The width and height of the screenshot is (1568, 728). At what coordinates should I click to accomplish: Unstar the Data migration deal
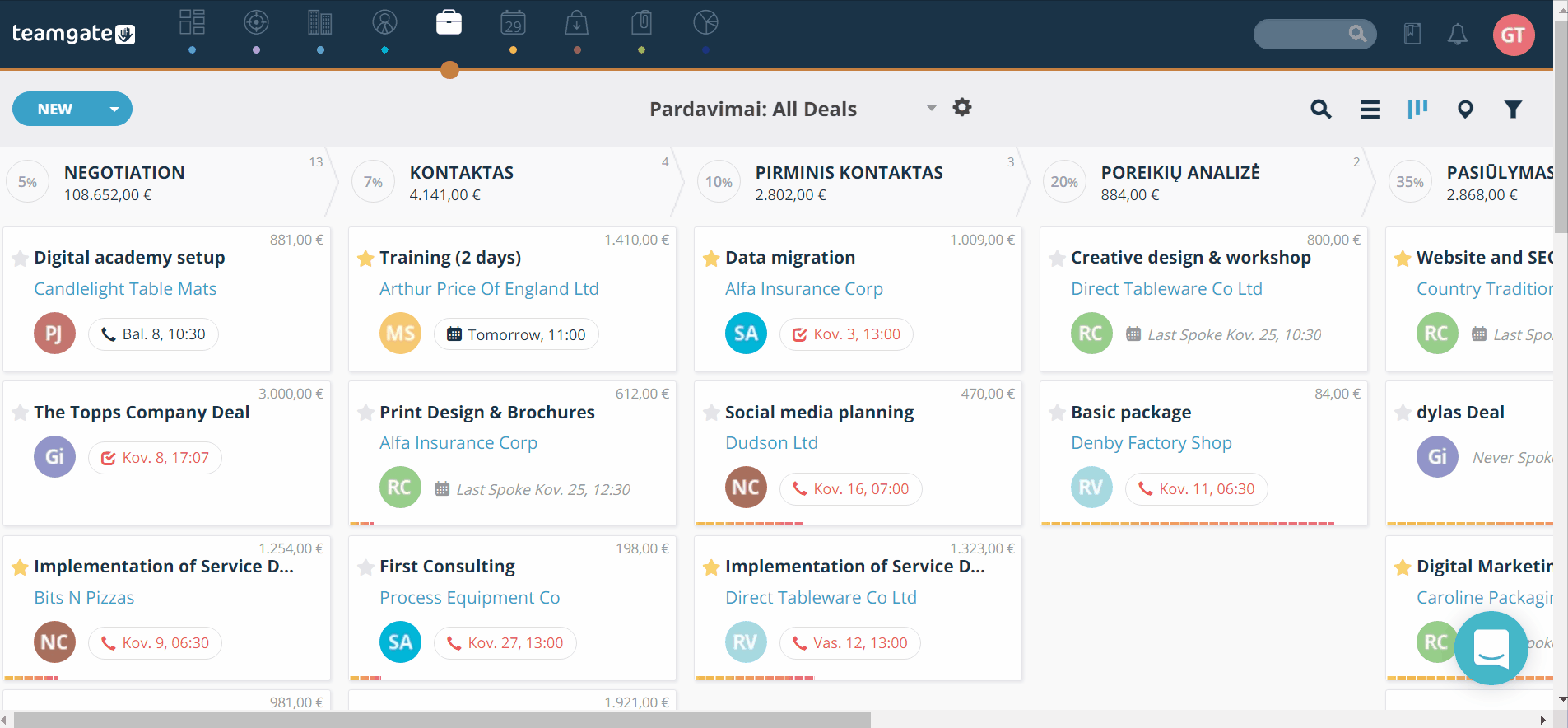[712, 259]
